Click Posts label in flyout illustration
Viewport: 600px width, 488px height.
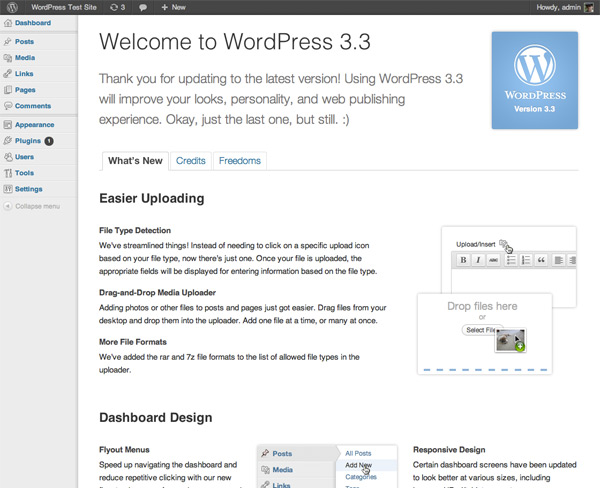[282, 454]
